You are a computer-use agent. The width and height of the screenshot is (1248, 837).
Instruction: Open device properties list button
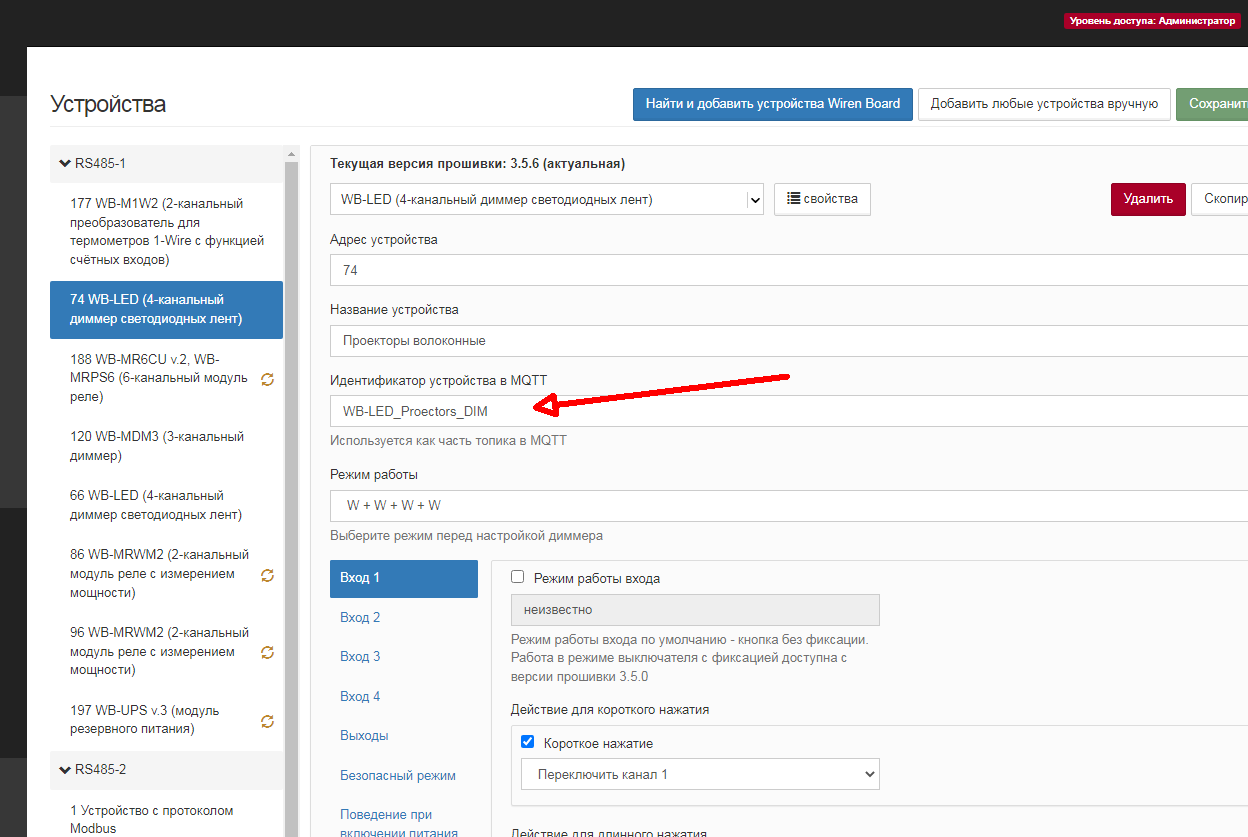tap(822, 199)
